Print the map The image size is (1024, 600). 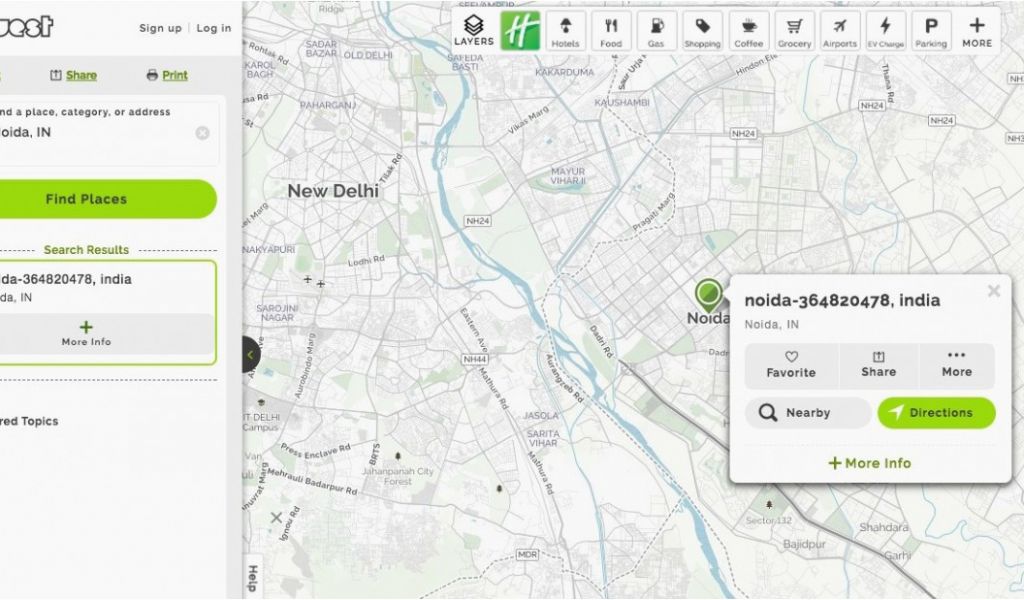[x=167, y=75]
